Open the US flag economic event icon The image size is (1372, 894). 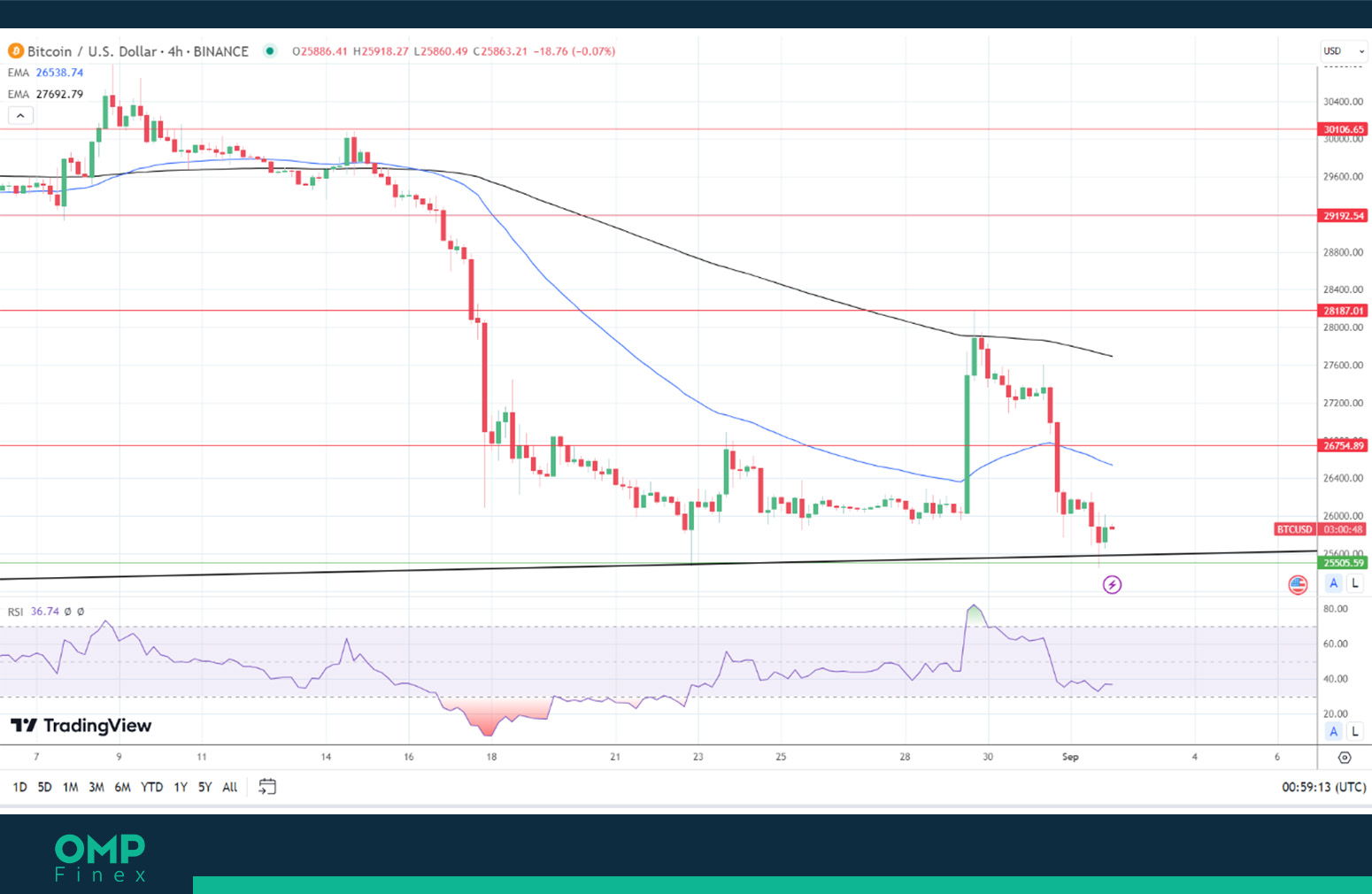coord(1298,584)
